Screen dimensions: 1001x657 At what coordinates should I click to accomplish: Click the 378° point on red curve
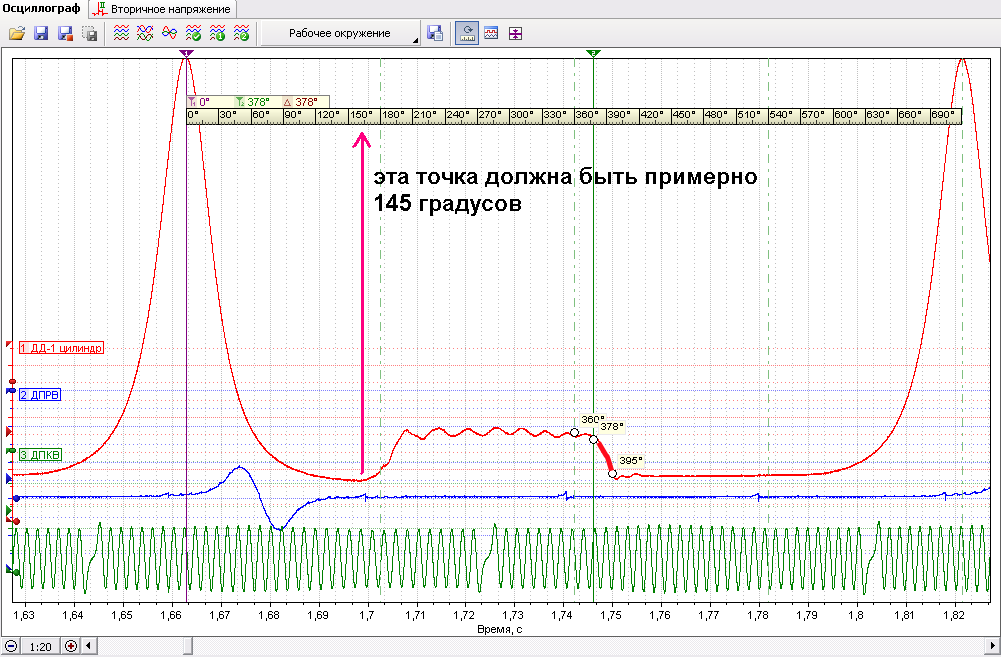tap(594, 439)
